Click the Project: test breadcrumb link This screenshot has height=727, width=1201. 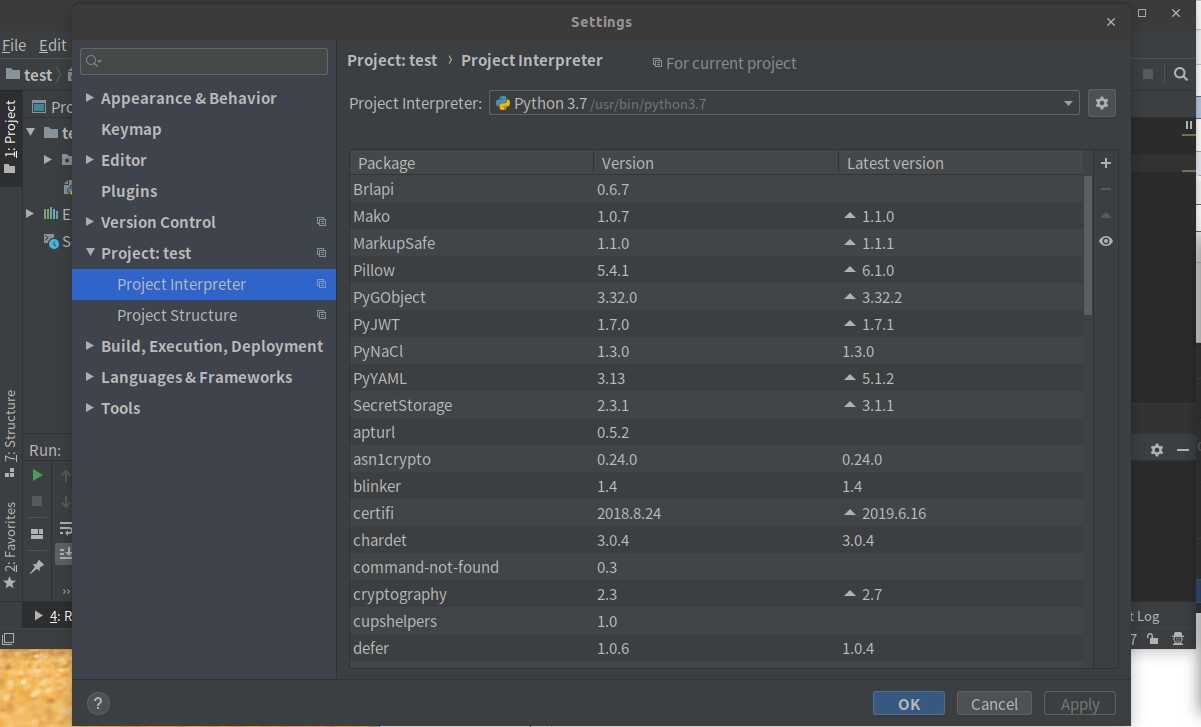click(392, 60)
